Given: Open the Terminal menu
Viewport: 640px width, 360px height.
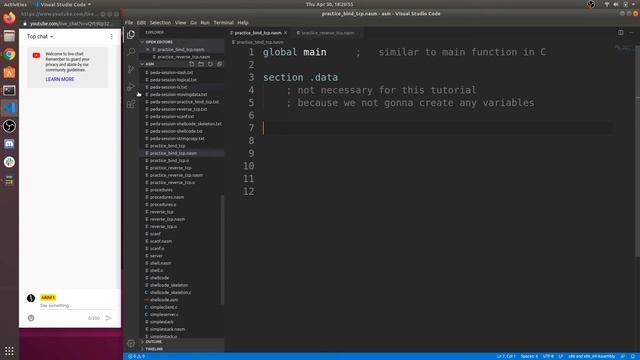Looking at the screenshot, I should click(x=223, y=23).
